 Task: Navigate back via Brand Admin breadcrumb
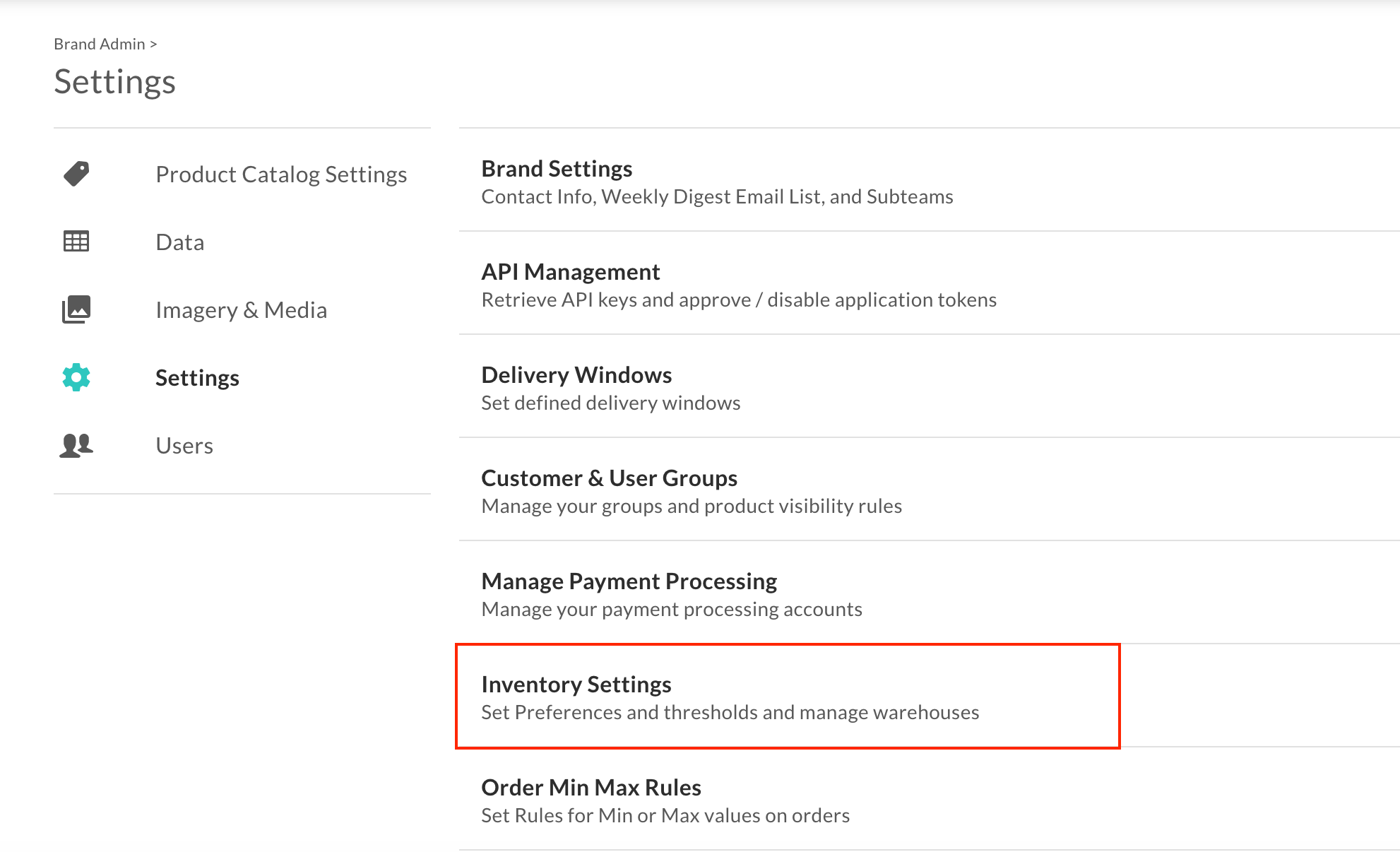(x=99, y=43)
